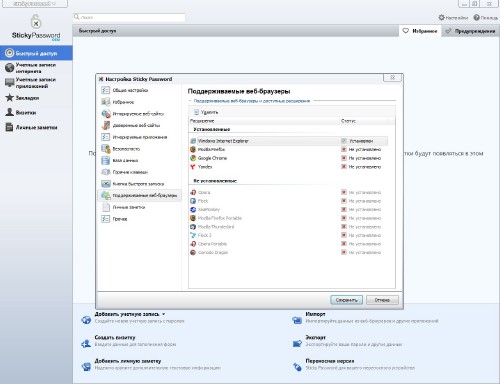Click the Opera browser icon
Viewport: 500px width, 384px height.
click(193, 192)
